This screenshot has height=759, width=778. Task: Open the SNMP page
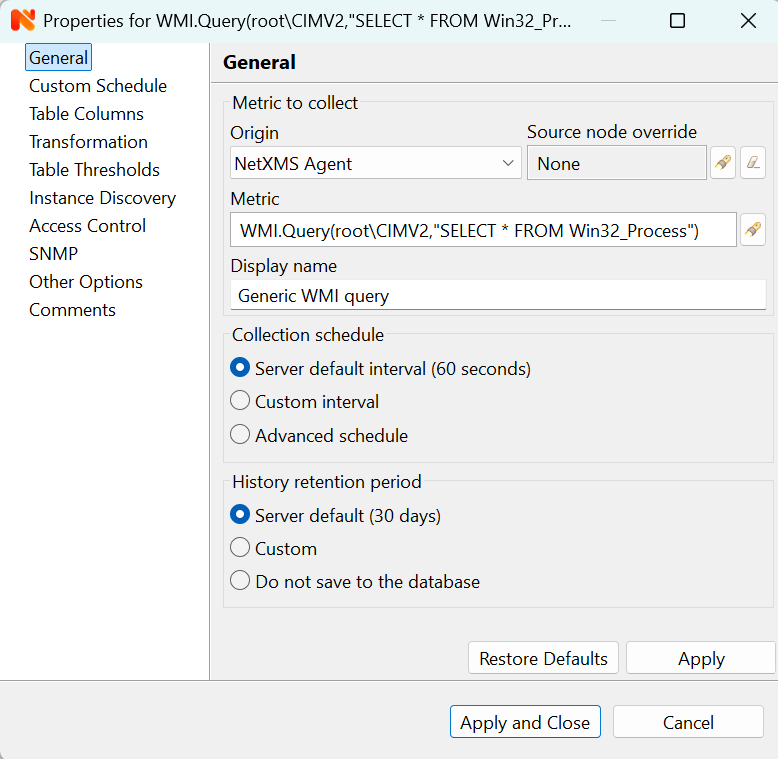[54, 253]
